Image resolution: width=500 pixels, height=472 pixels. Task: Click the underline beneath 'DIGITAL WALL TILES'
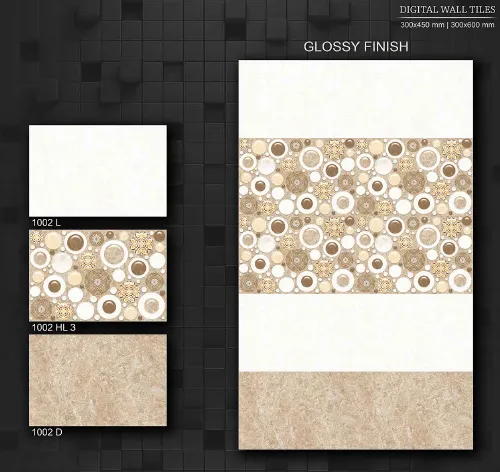tap(447, 17)
